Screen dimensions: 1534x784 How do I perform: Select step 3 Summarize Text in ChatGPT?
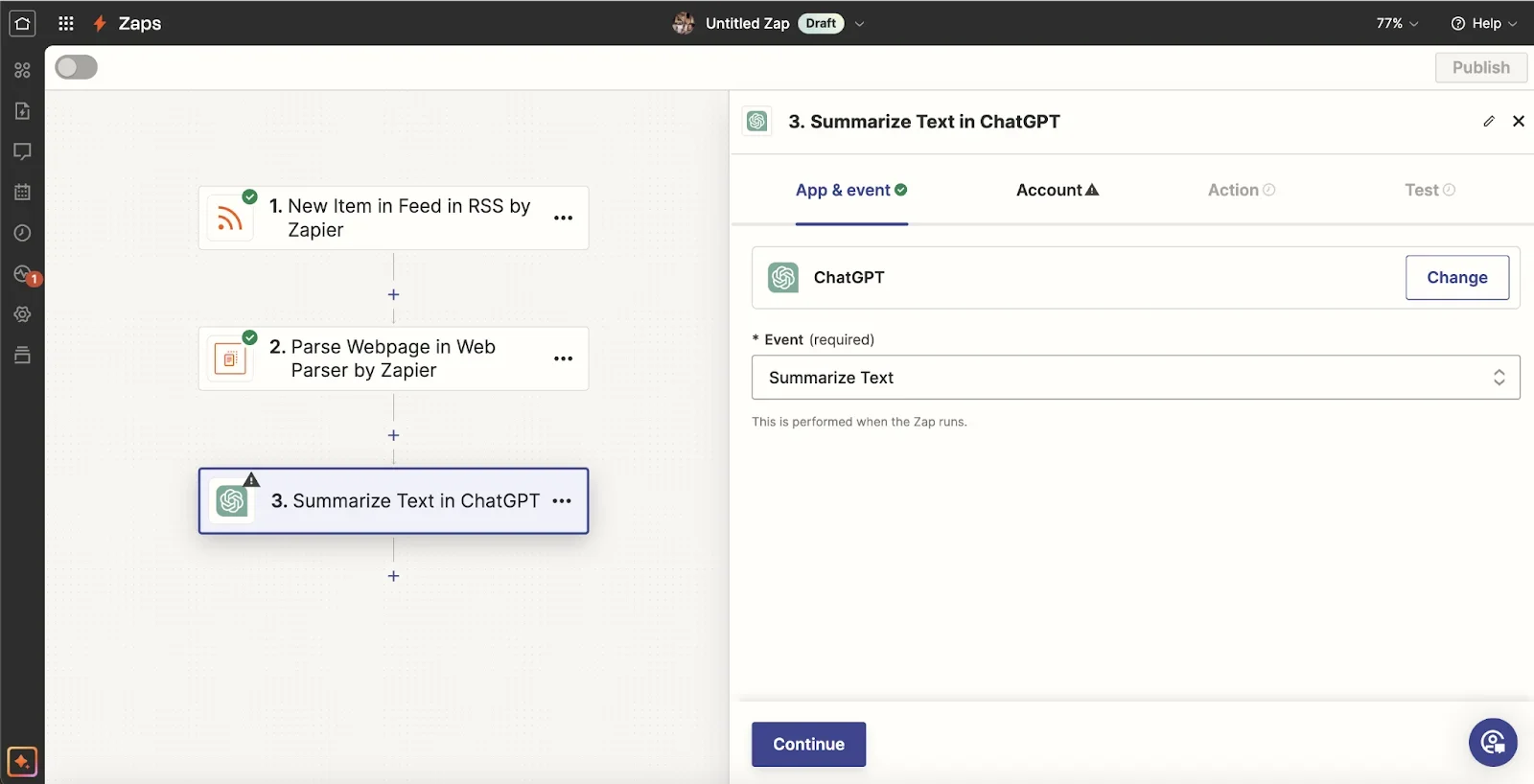(x=393, y=500)
